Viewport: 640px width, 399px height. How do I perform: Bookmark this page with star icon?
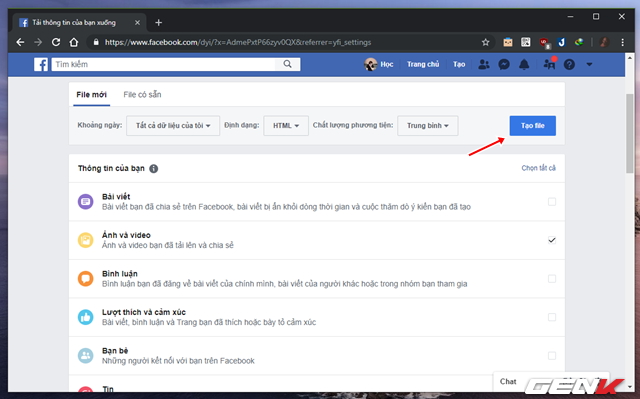(485, 42)
